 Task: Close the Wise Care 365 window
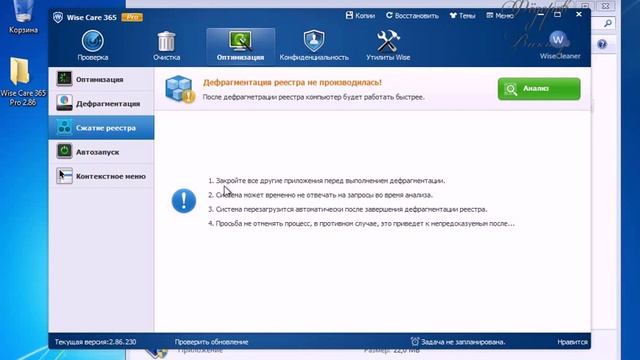pos(579,15)
